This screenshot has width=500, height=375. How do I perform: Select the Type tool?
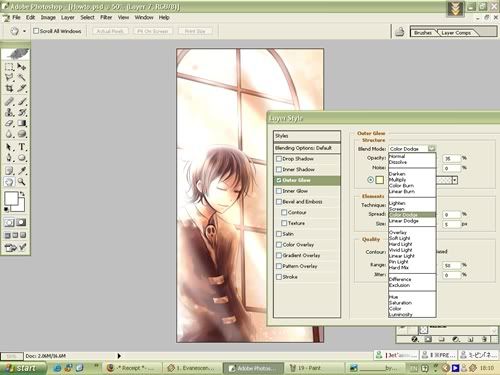tap(22, 147)
